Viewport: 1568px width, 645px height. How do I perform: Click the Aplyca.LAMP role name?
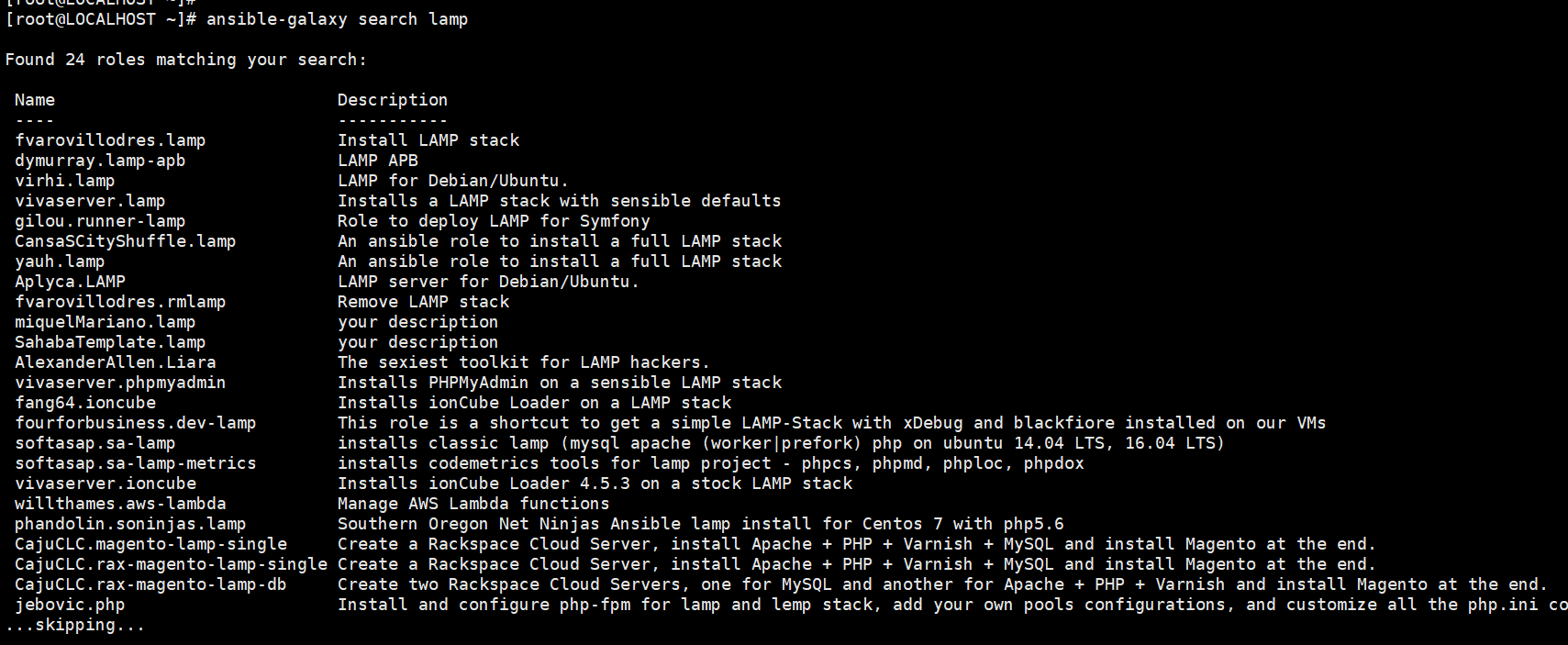click(70, 282)
